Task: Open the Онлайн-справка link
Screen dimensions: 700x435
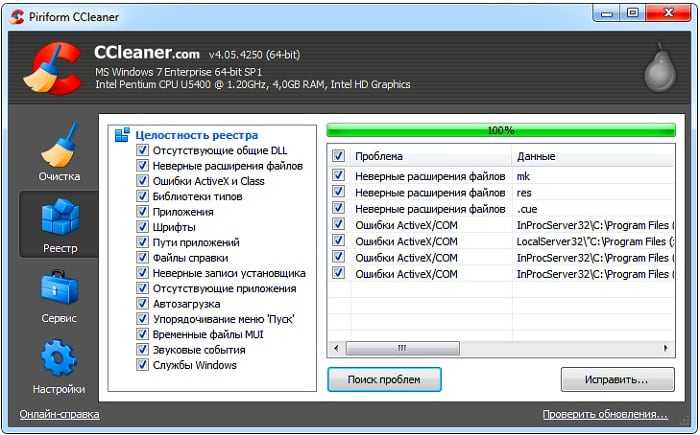Action: point(59,414)
